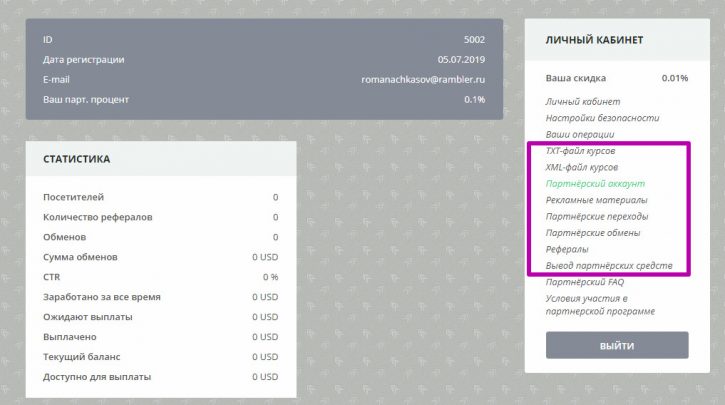View Партнёрские обмены page
This screenshot has height=405, width=725.
(593, 233)
